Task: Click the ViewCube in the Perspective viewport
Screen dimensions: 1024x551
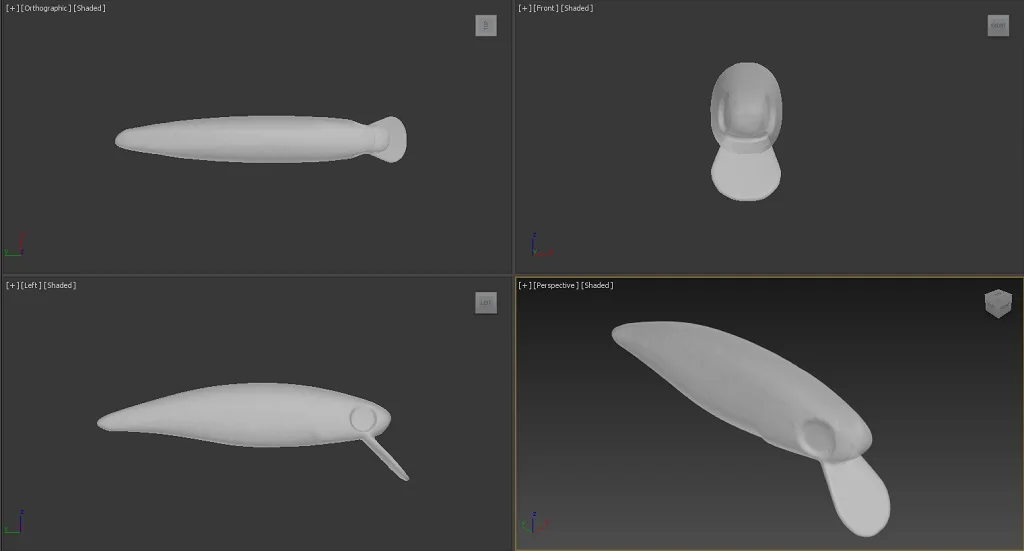Action: tap(998, 304)
